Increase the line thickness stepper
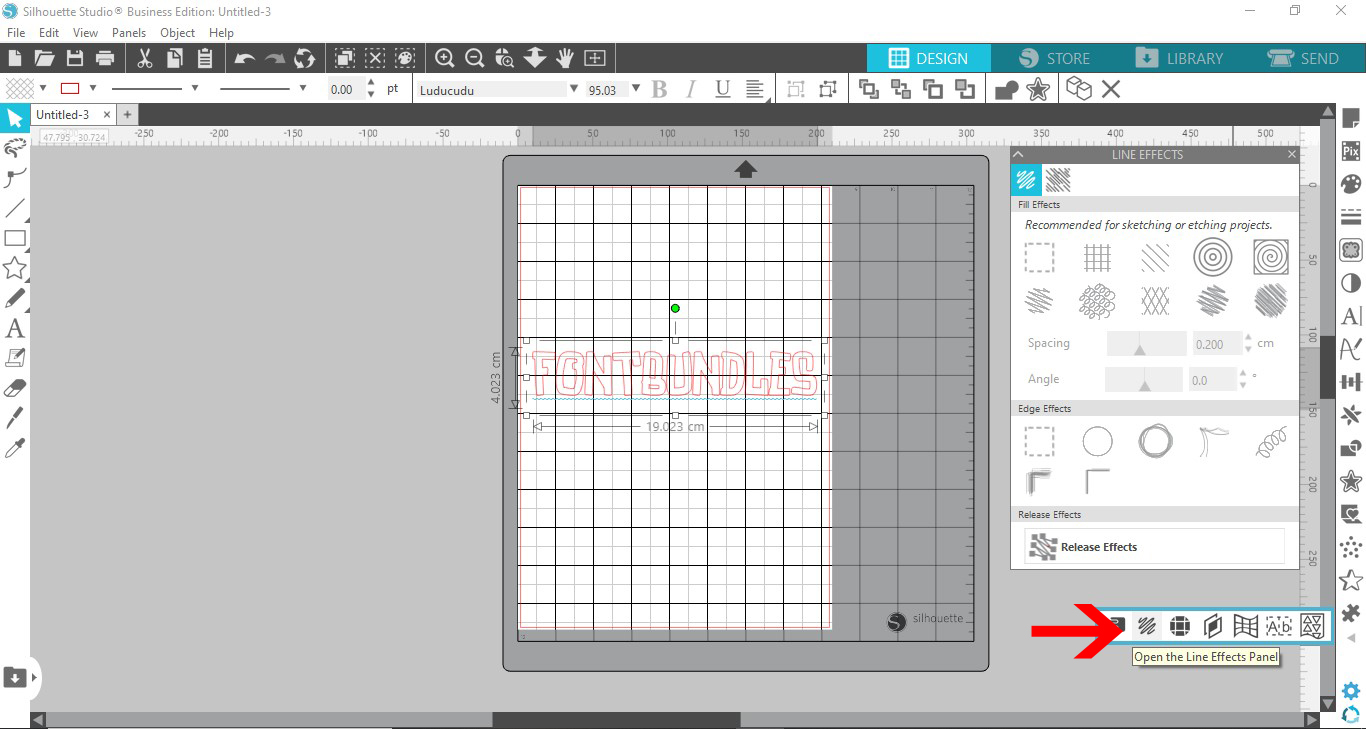 point(371,84)
